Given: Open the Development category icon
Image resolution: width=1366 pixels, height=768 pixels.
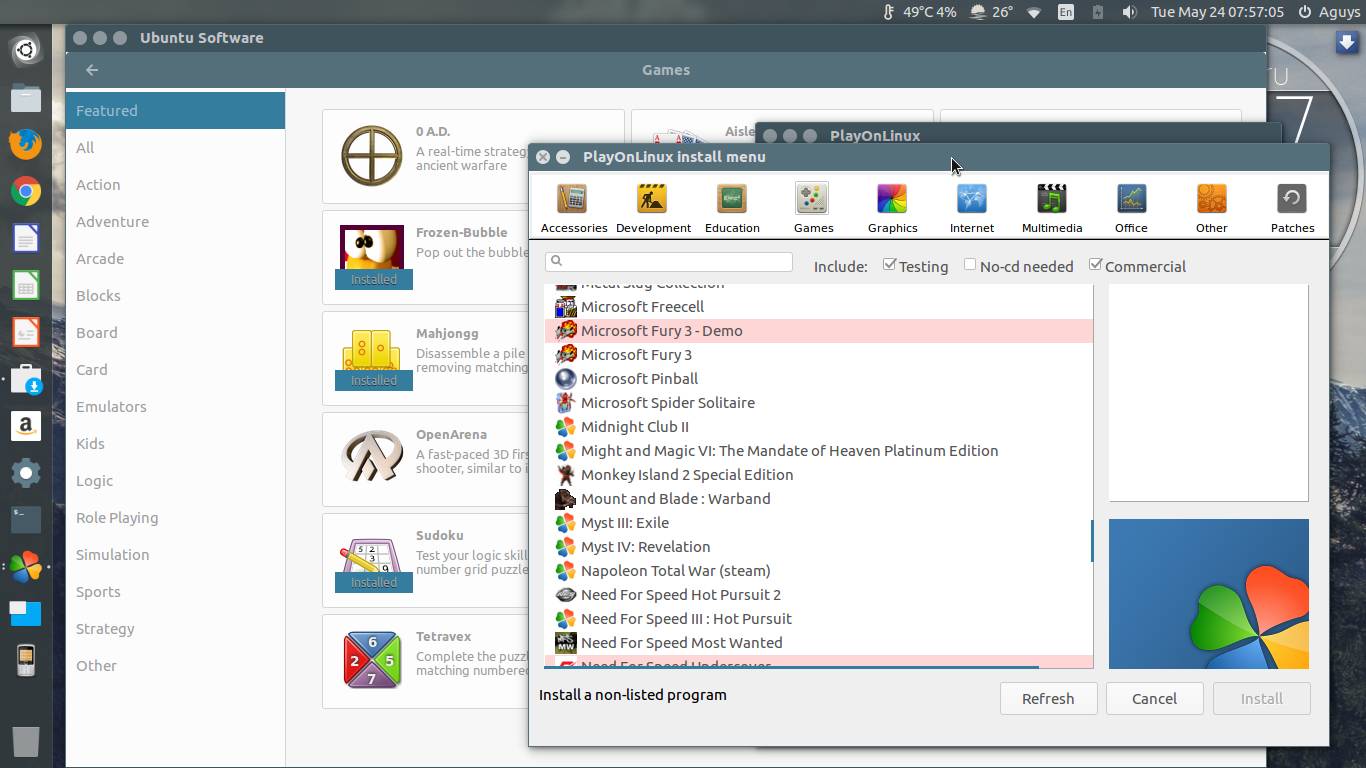Looking at the screenshot, I should [x=653, y=199].
